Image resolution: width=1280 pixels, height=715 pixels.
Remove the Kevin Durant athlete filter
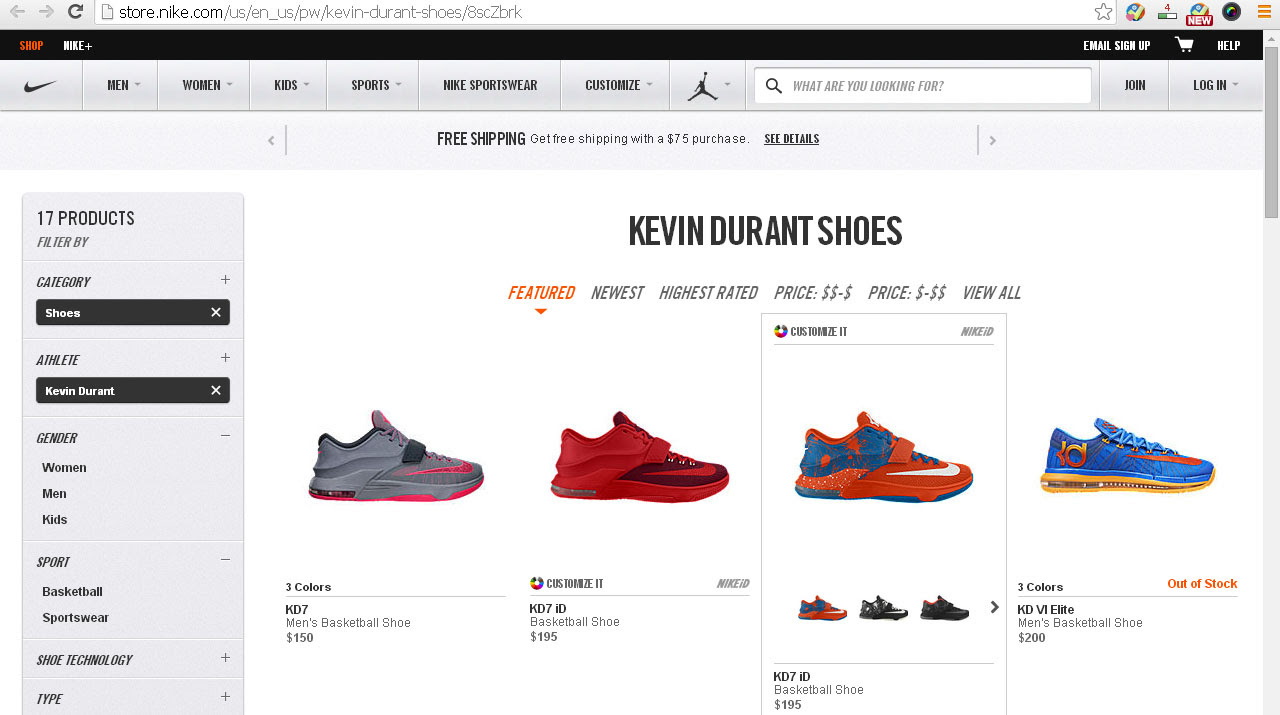(215, 390)
